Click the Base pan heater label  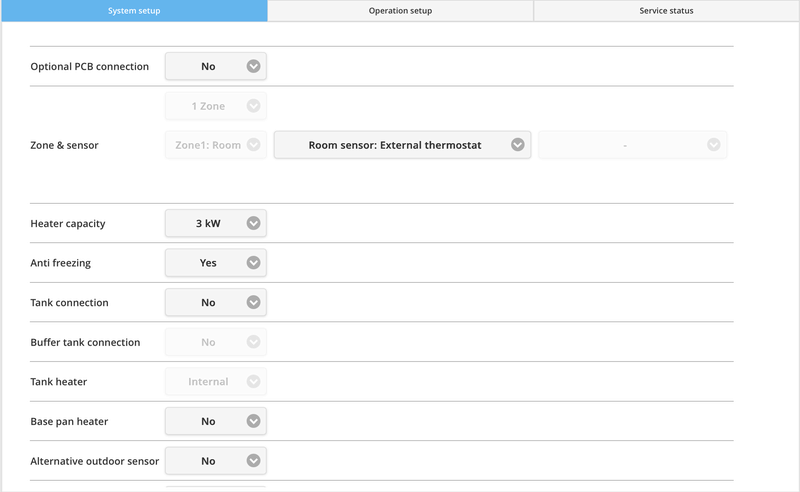coord(69,422)
